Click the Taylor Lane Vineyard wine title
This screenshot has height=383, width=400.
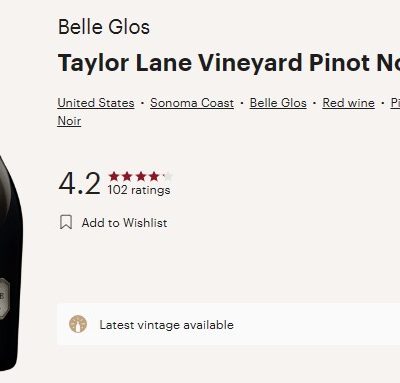coord(229,62)
